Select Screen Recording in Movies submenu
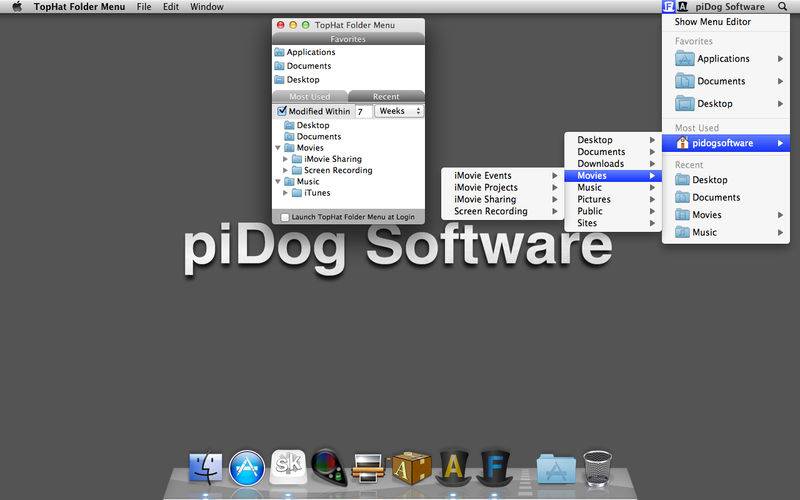The image size is (800, 500). pos(503,211)
